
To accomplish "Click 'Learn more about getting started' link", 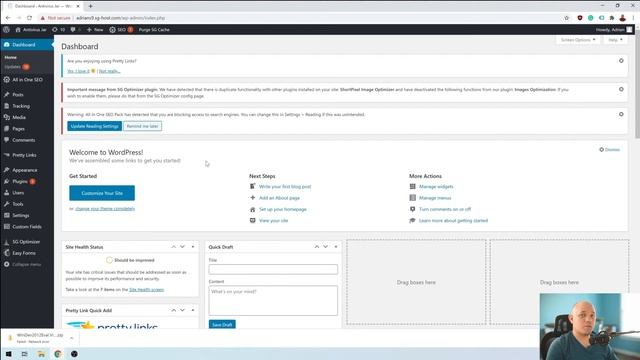I will click(x=453, y=220).
